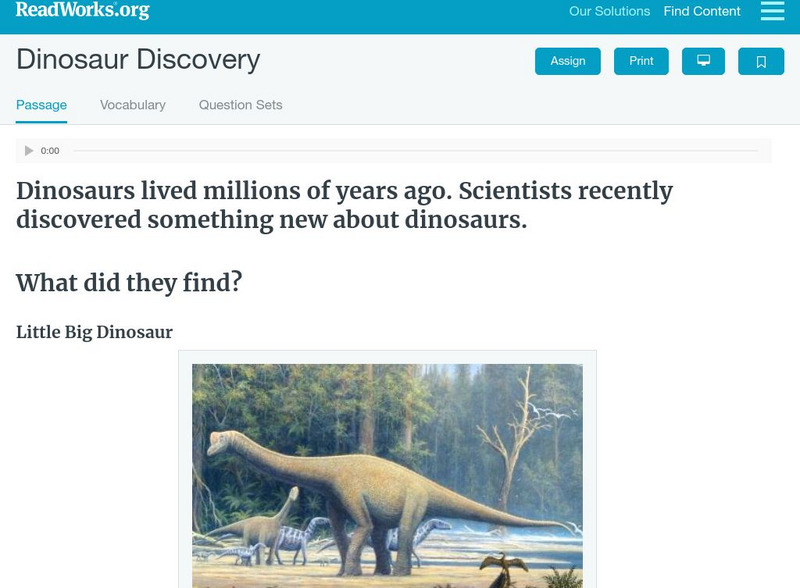
Task: Click the Dinosaur Discovery page title
Action: pos(138,60)
